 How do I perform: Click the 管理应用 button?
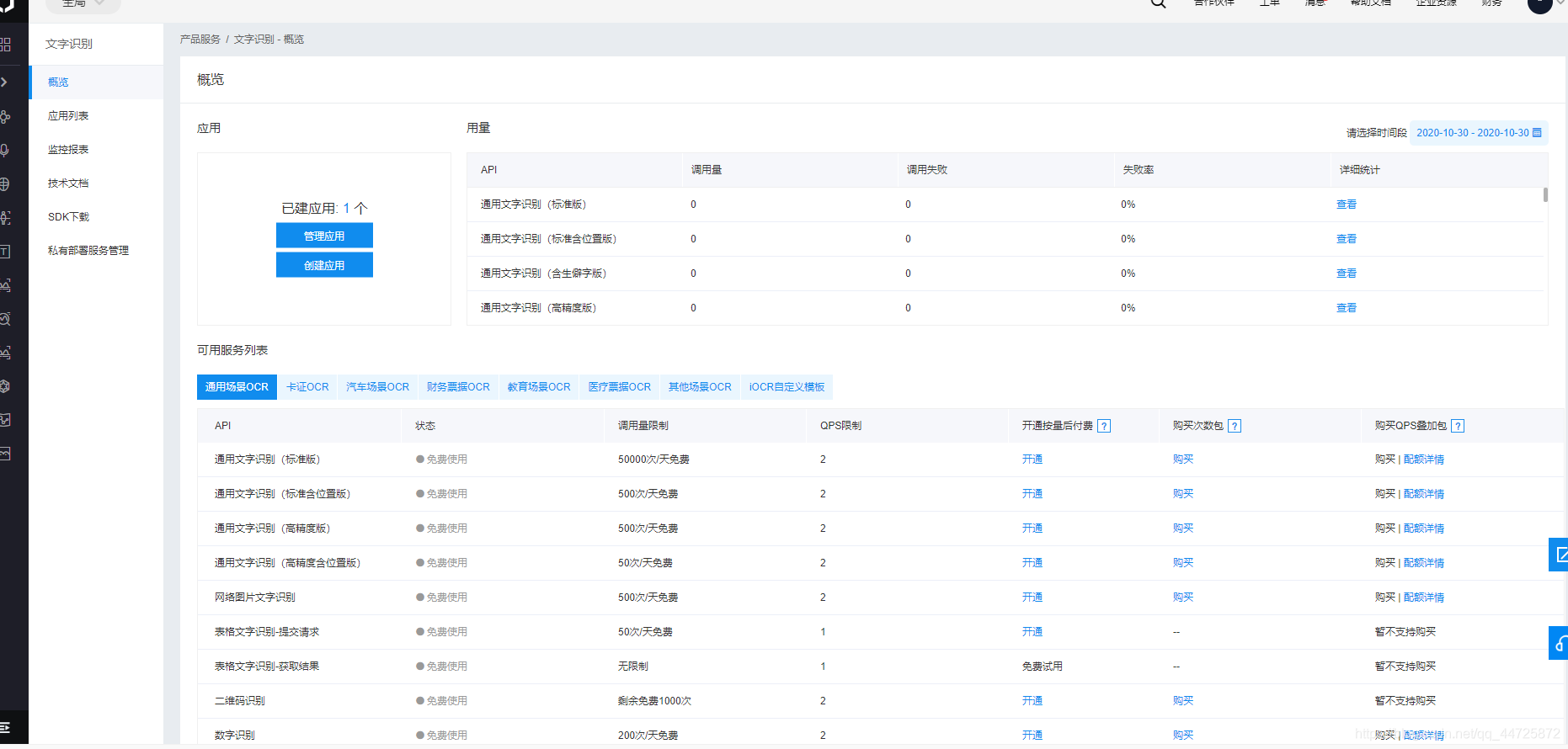coord(324,236)
